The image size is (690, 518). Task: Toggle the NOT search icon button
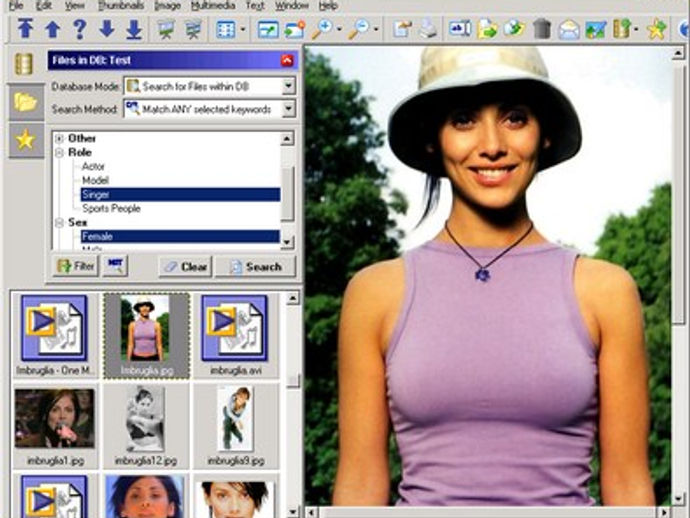(115, 266)
